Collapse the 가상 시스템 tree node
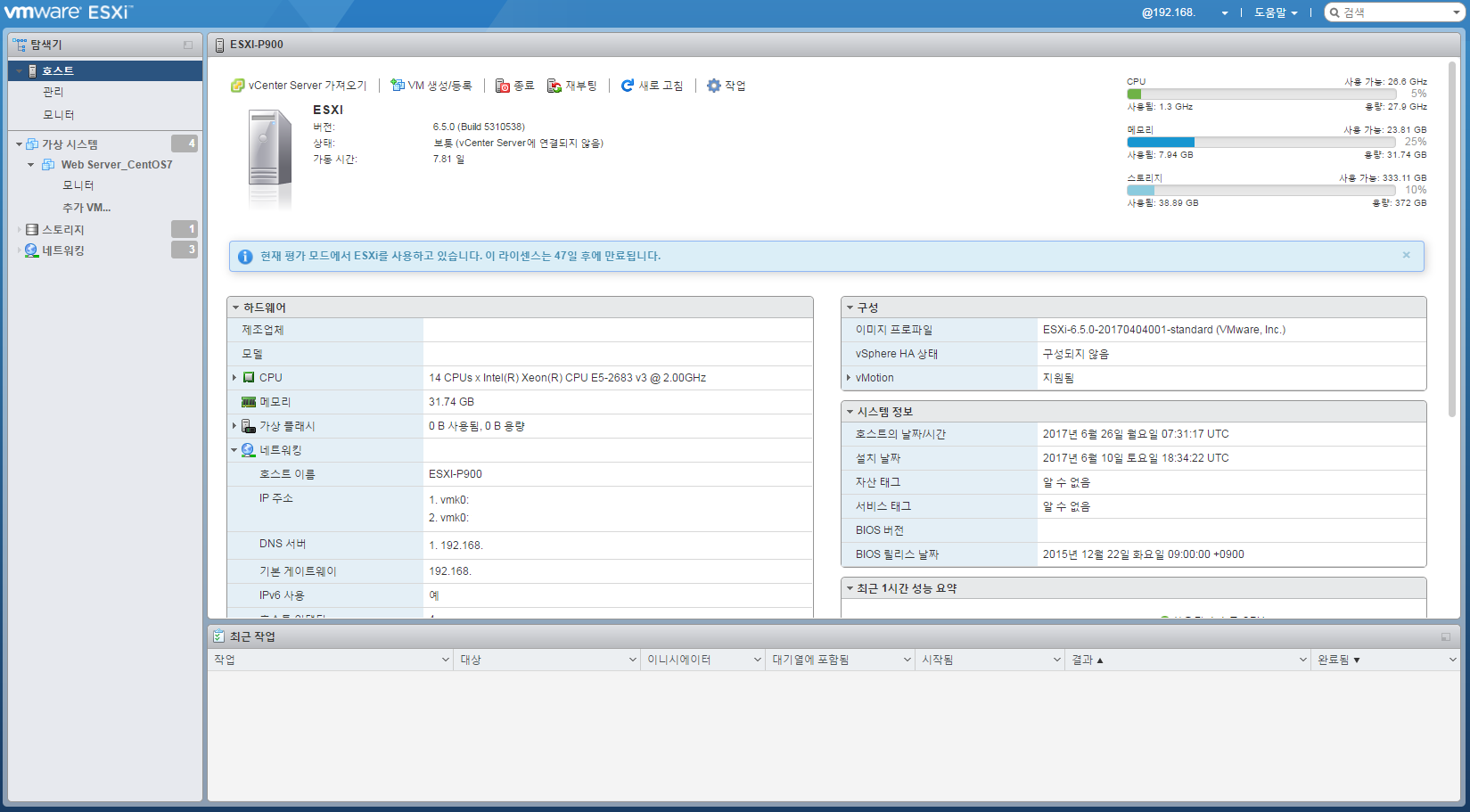Image resolution: width=1470 pixels, height=812 pixels. (x=19, y=144)
